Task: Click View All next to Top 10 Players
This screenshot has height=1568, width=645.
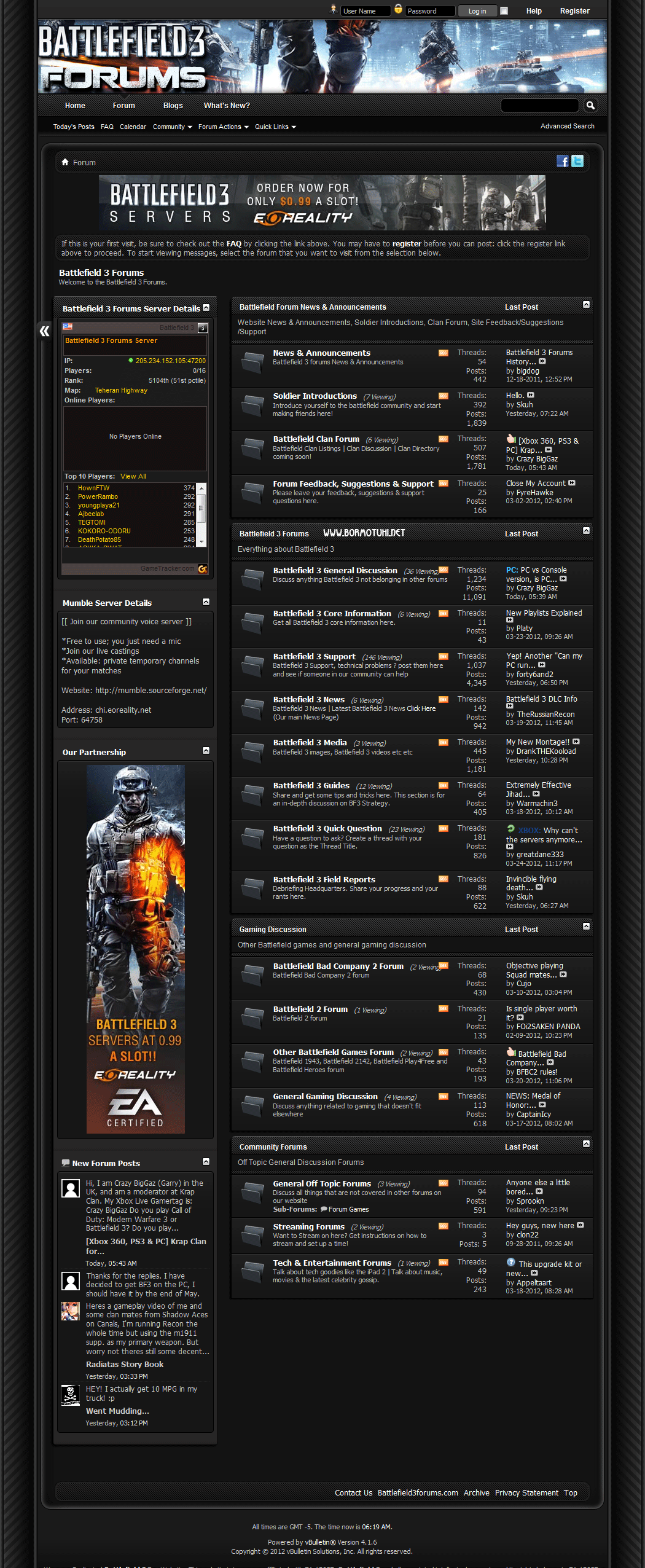Action: pyautogui.click(x=133, y=476)
